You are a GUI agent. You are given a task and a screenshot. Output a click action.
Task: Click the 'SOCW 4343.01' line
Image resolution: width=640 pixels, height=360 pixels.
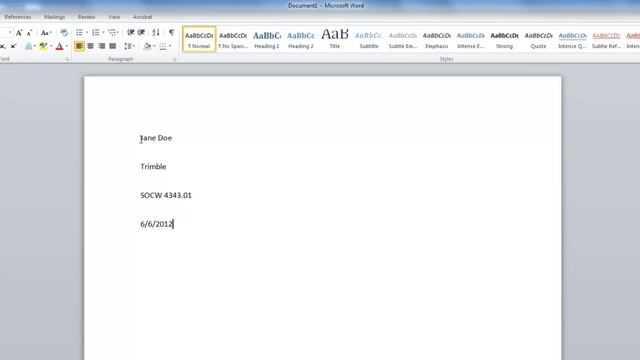(x=166, y=195)
